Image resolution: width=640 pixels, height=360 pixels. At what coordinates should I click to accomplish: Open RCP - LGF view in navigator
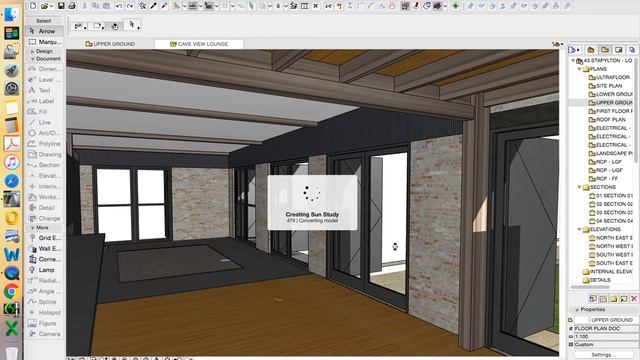606,162
